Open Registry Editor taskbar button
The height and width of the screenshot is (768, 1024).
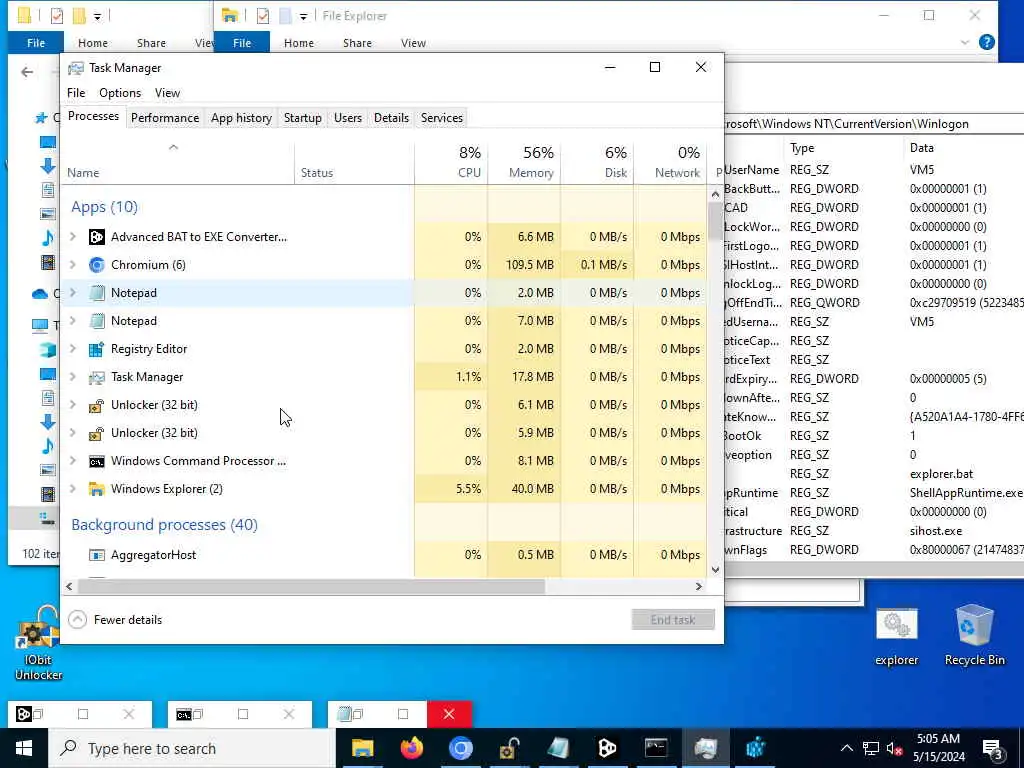click(x=755, y=748)
